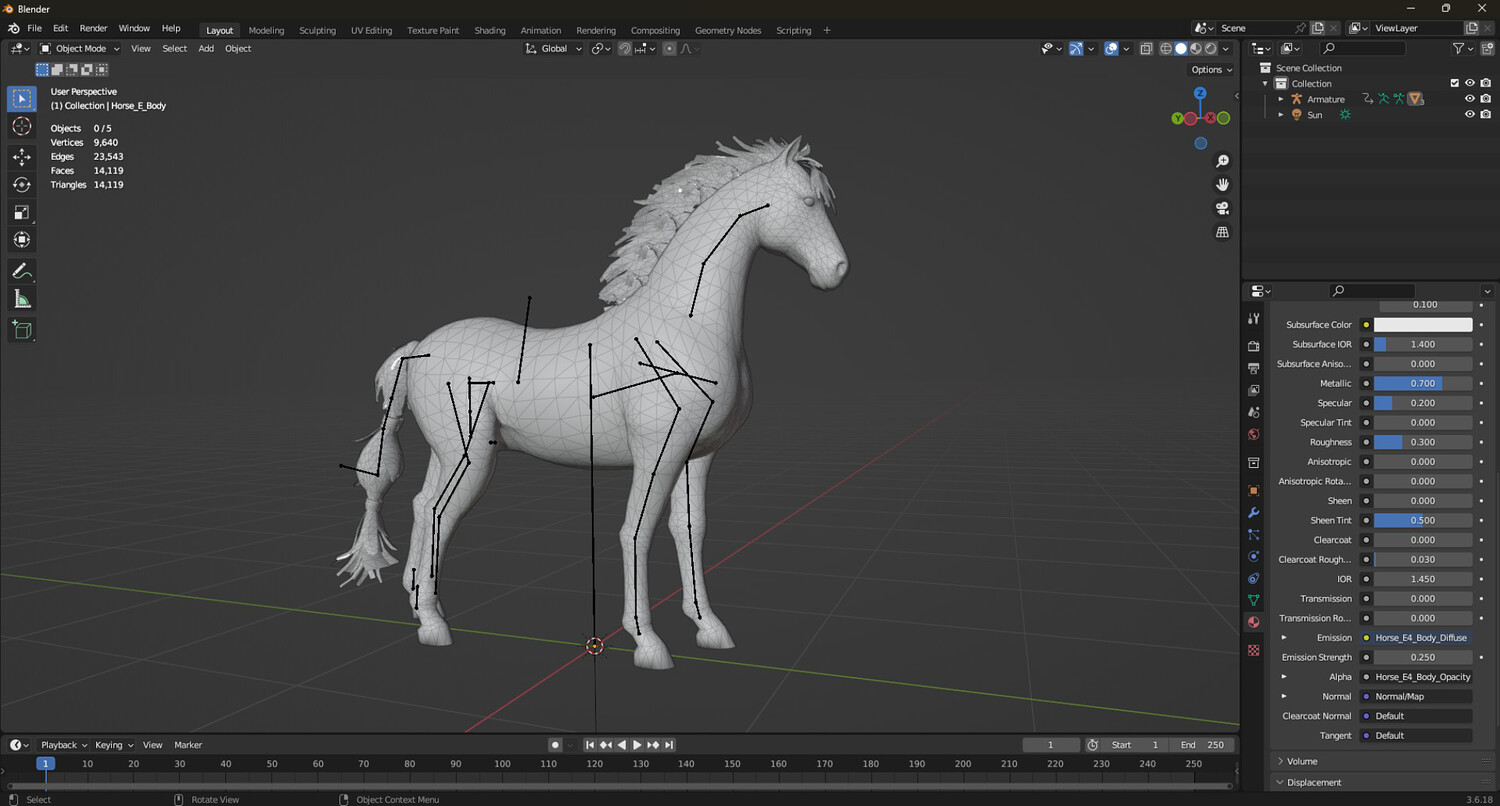Click the viewport zoom magnifier icon
This screenshot has width=1500, height=806.
point(1222,161)
